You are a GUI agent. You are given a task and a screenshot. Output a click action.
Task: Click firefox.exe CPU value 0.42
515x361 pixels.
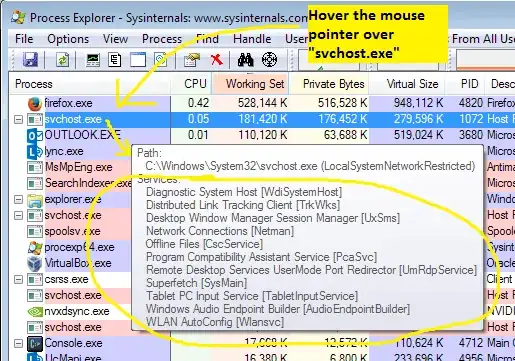(x=198, y=103)
